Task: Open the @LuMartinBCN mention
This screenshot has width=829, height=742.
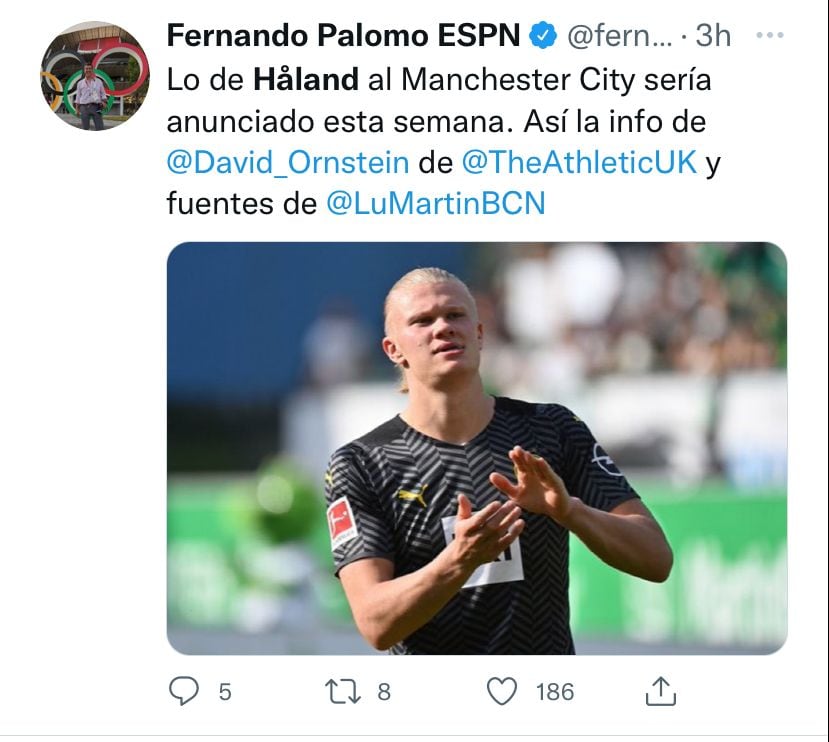Action: tap(437, 204)
